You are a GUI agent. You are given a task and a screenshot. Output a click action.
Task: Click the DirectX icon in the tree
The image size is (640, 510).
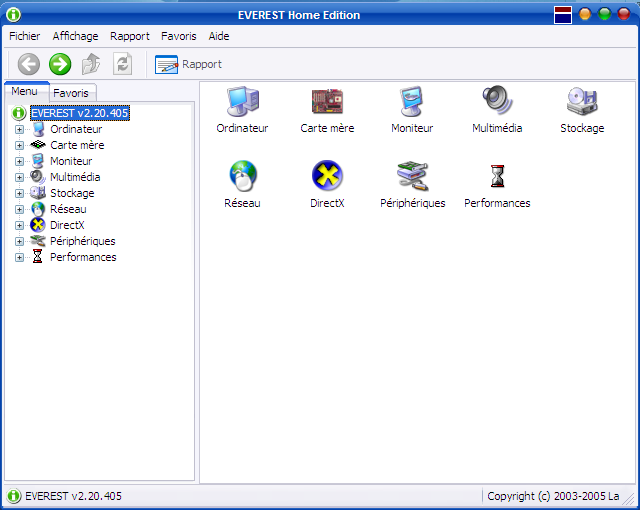38,225
